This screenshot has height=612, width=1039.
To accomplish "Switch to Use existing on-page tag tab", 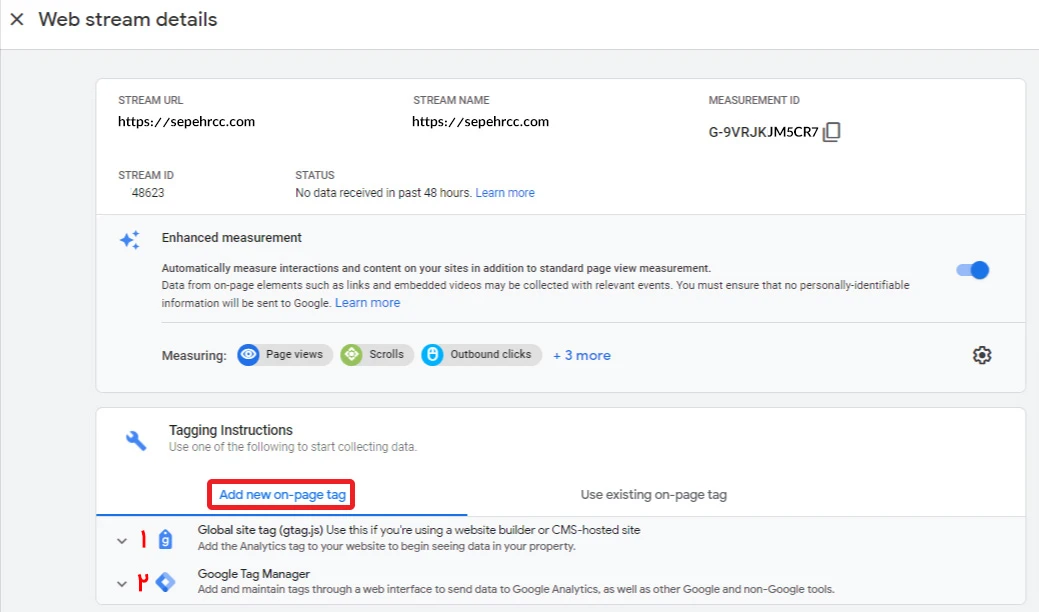I will [x=653, y=495].
